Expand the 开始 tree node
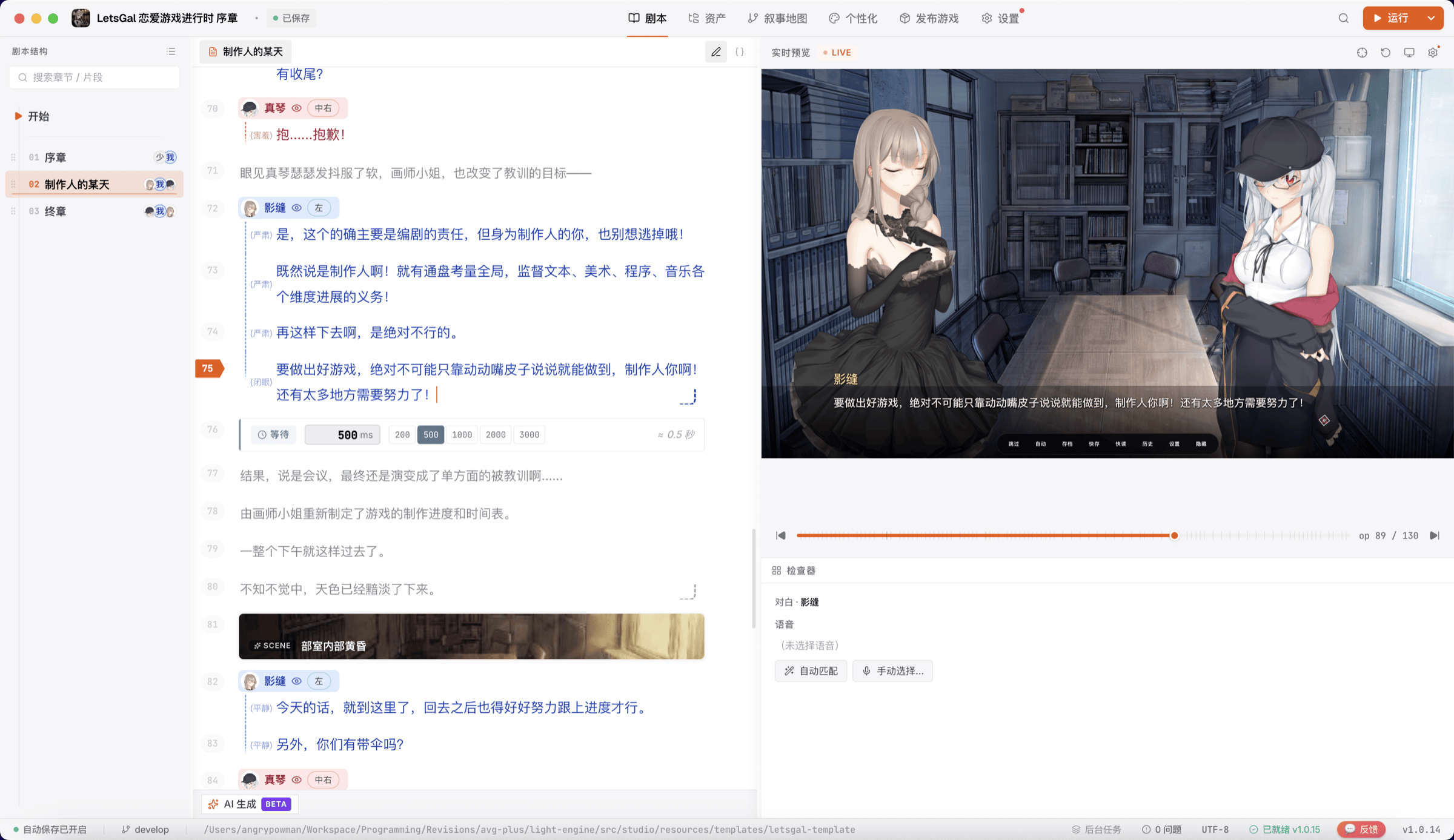The width and height of the screenshot is (1454, 840). pyautogui.click(x=18, y=116)
